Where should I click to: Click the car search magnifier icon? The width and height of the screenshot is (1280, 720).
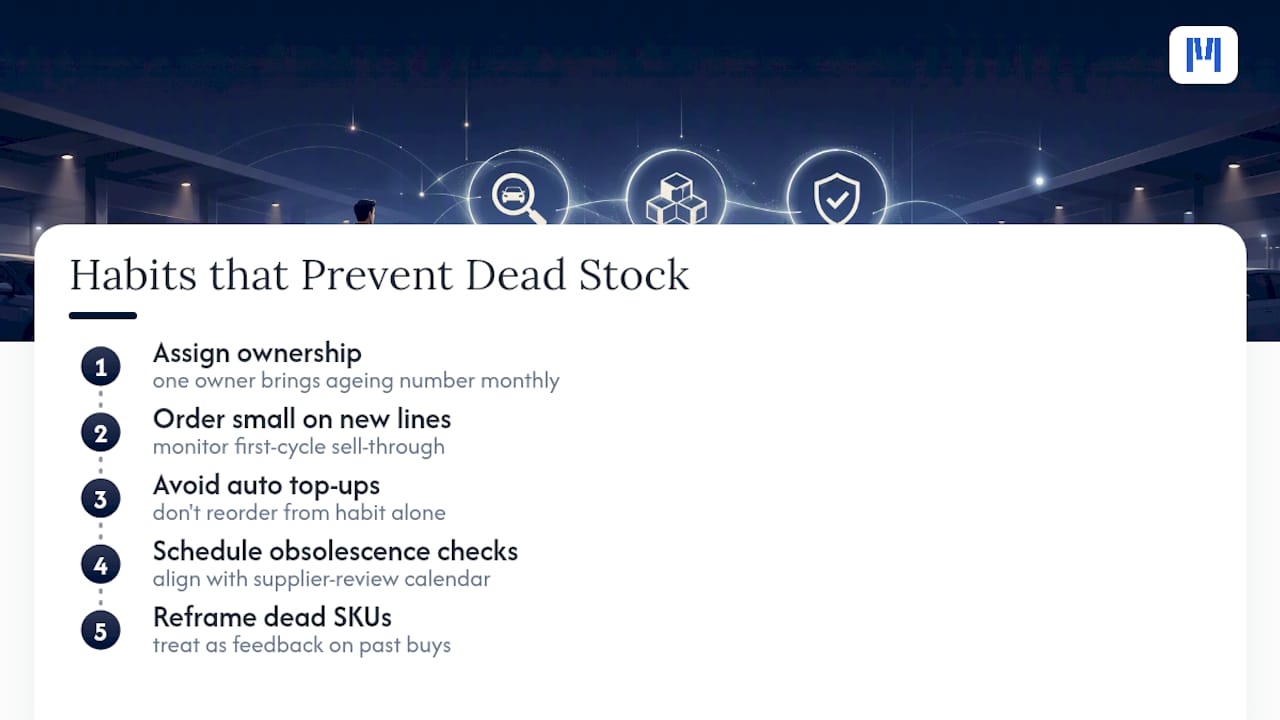517,197
